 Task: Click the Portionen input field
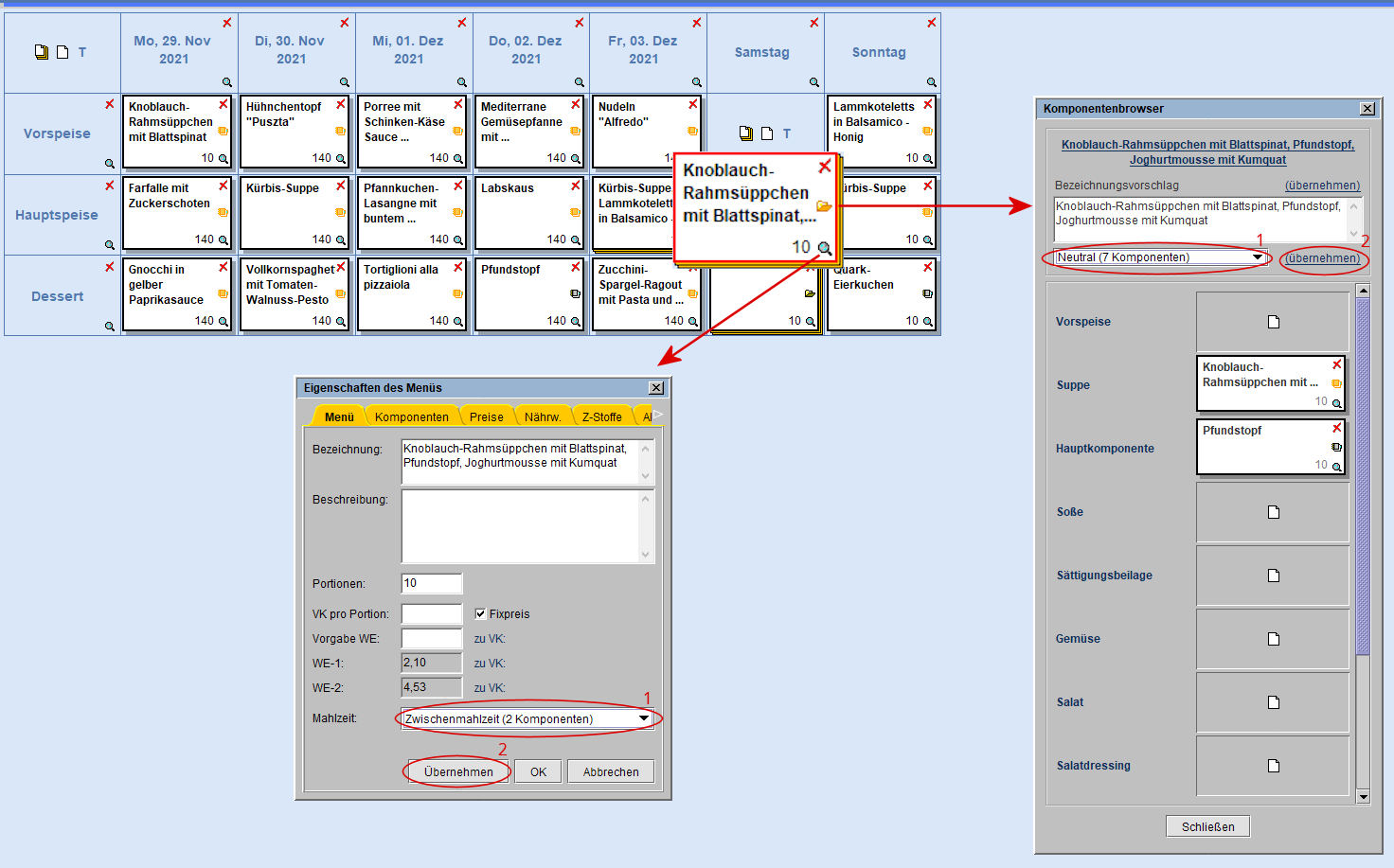tap(432, 583)
